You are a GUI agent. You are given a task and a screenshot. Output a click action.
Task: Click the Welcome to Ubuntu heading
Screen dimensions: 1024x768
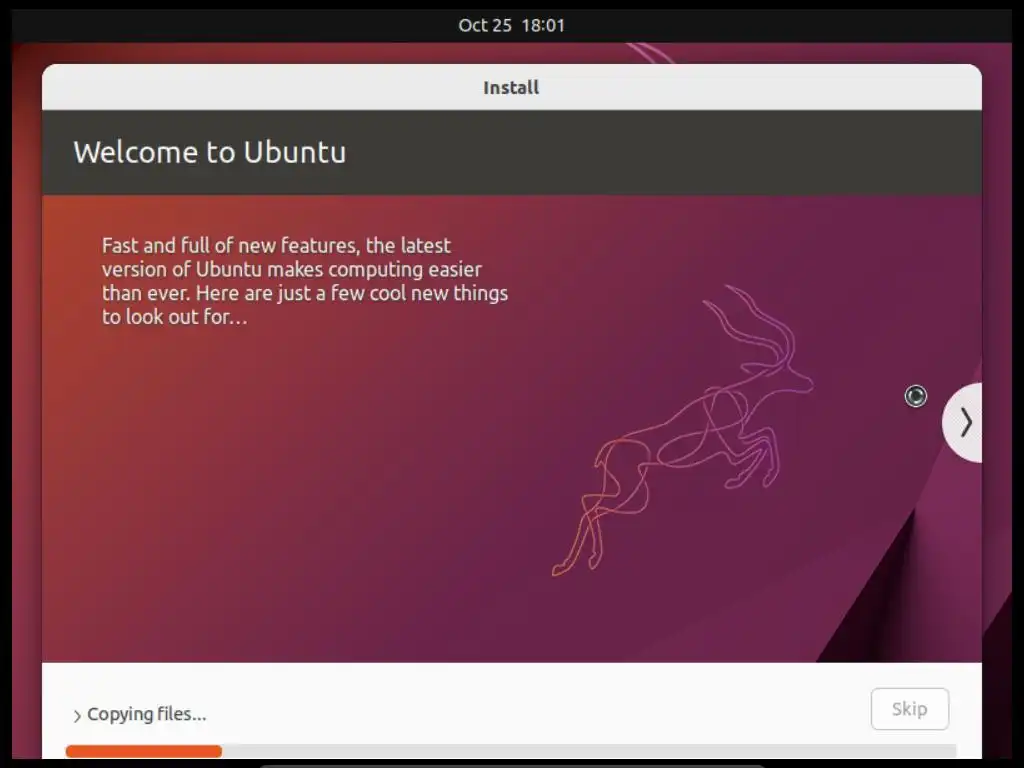[210, 152]
